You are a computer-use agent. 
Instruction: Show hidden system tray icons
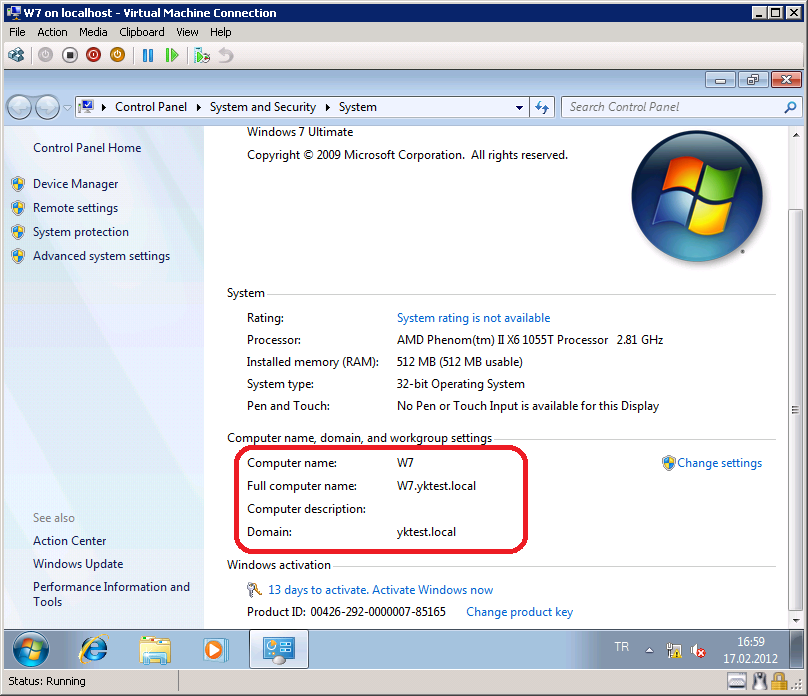click(651, 650)
